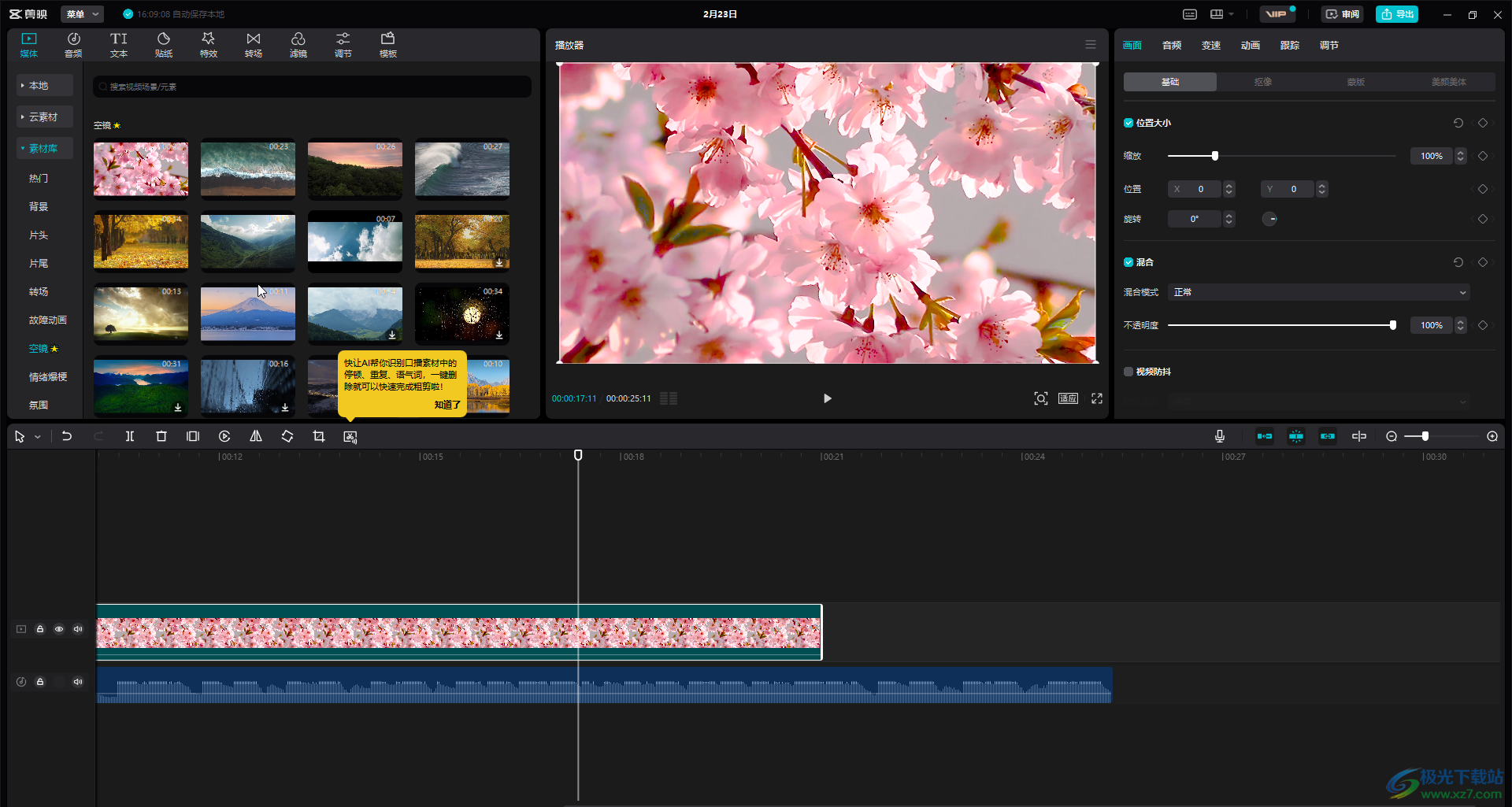The width and height of the screenshot is (1512, 807).
Task: Toggle video track visibility eye icon
Action: click(x=59, y=629)
